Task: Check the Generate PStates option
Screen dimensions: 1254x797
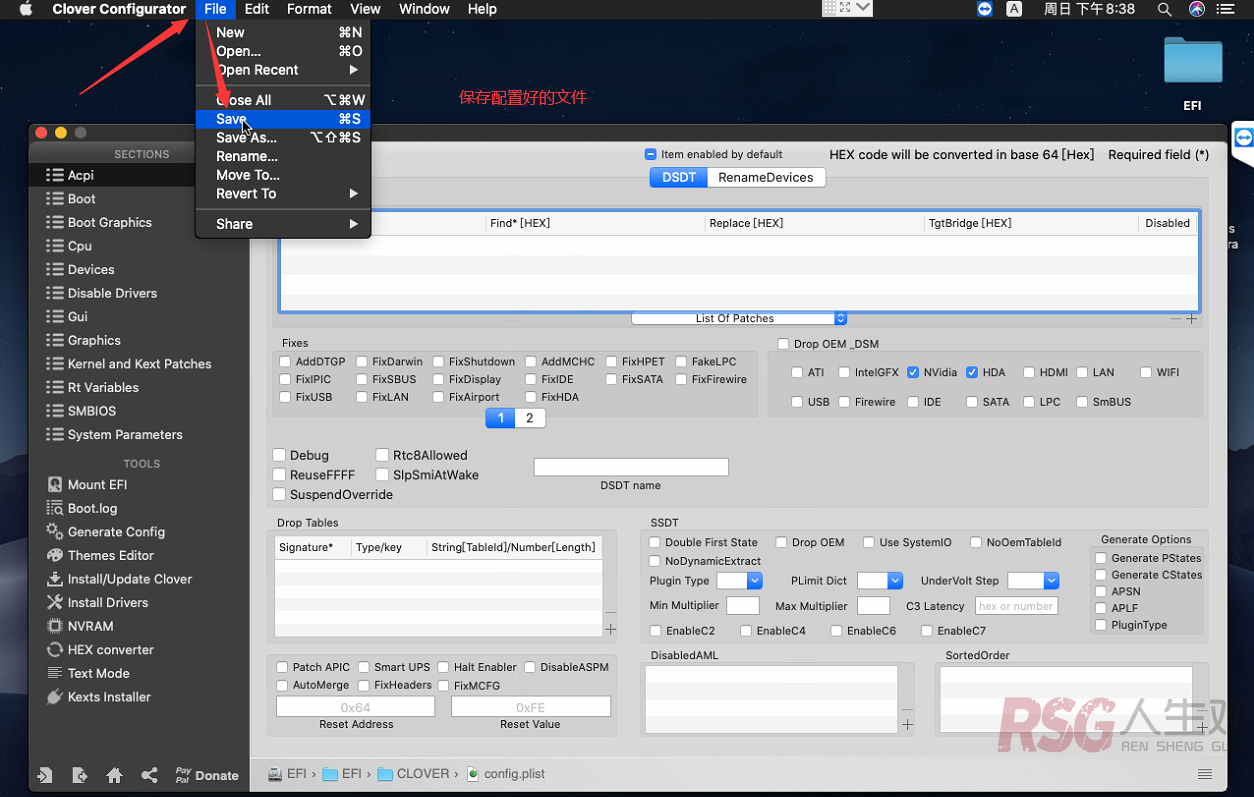Action: tap(1101, 558)
